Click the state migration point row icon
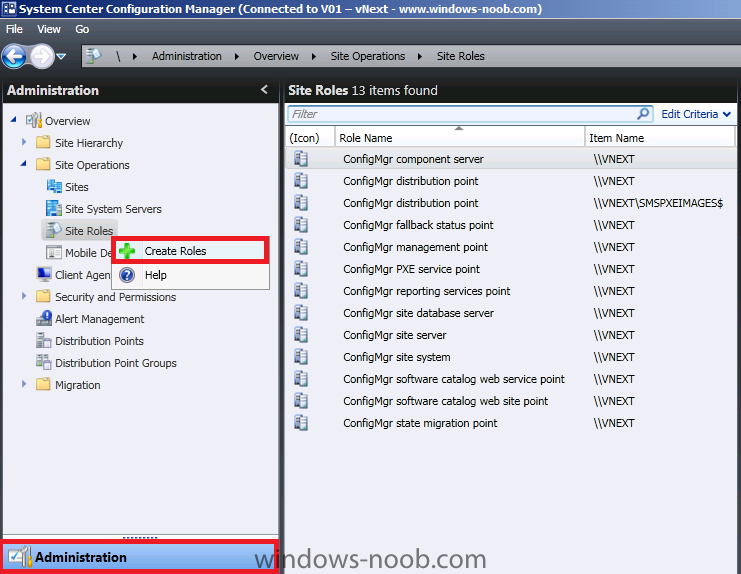Image resolution: width=741 pixels, height=574 pixels. pos(301,422)
